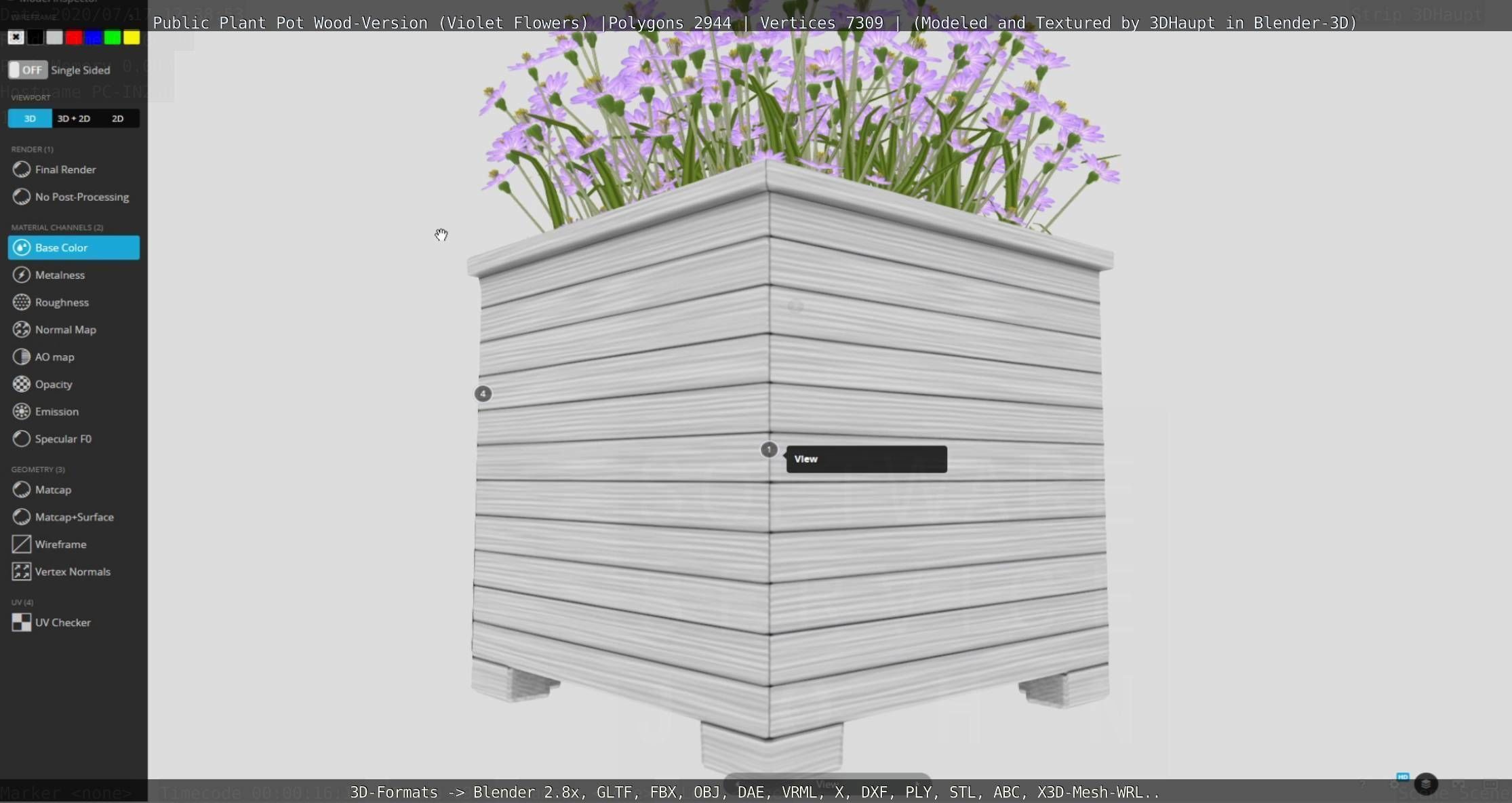1512x803 pixels.
Task: Enter VR mode in the viewer
Action: (1458, 784)
